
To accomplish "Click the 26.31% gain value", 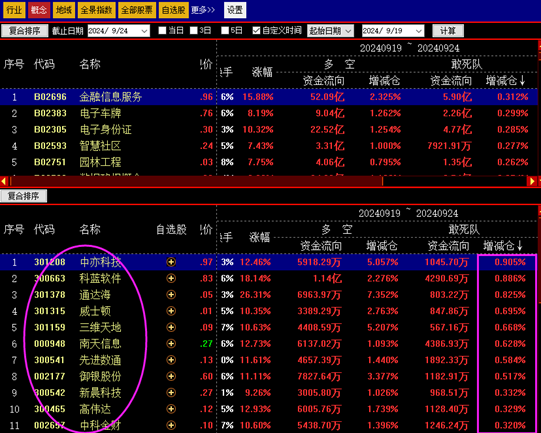I will (255, 295).
